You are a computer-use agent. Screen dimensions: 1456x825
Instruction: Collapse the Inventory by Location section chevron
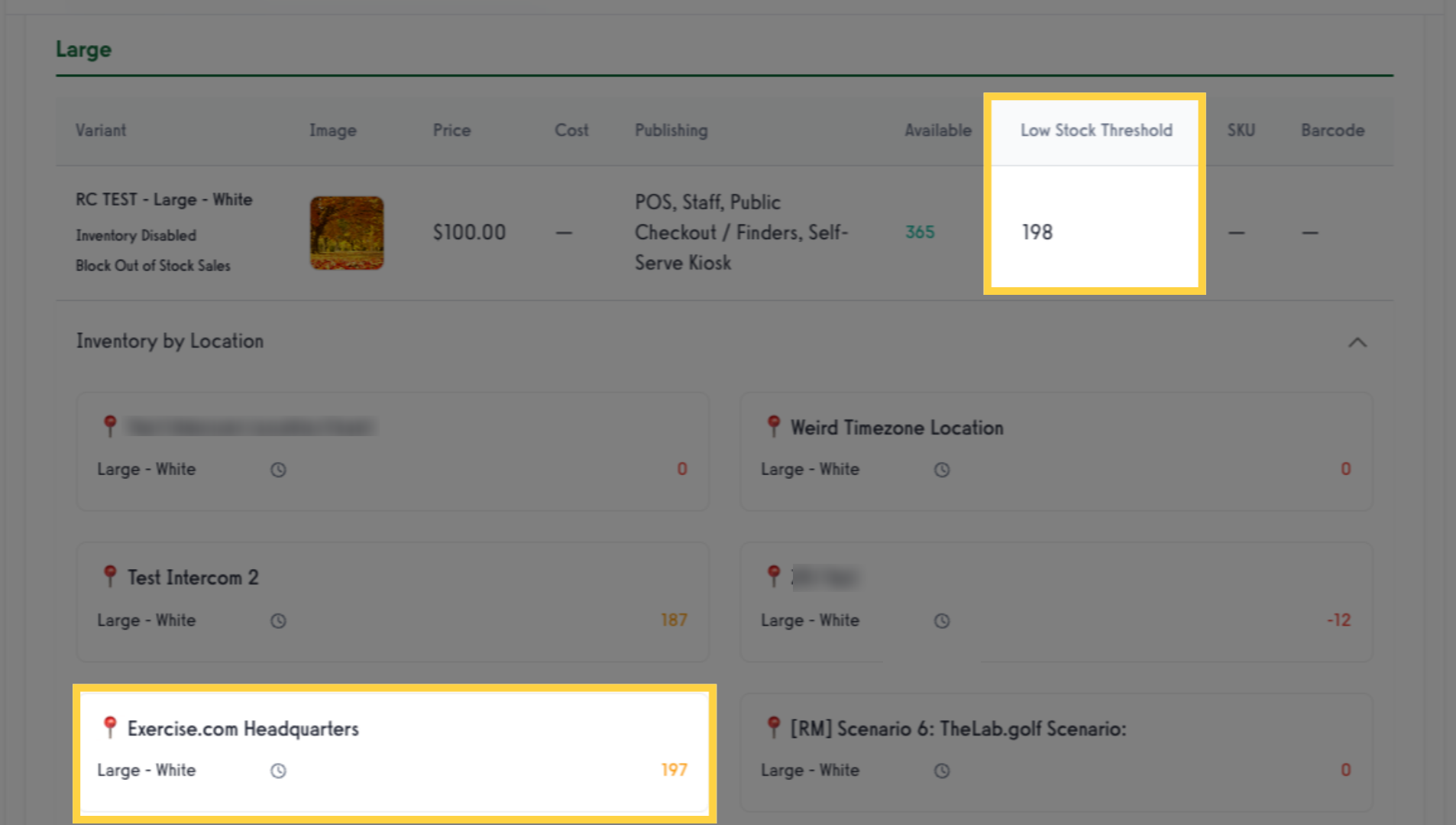pos(1357,342)
